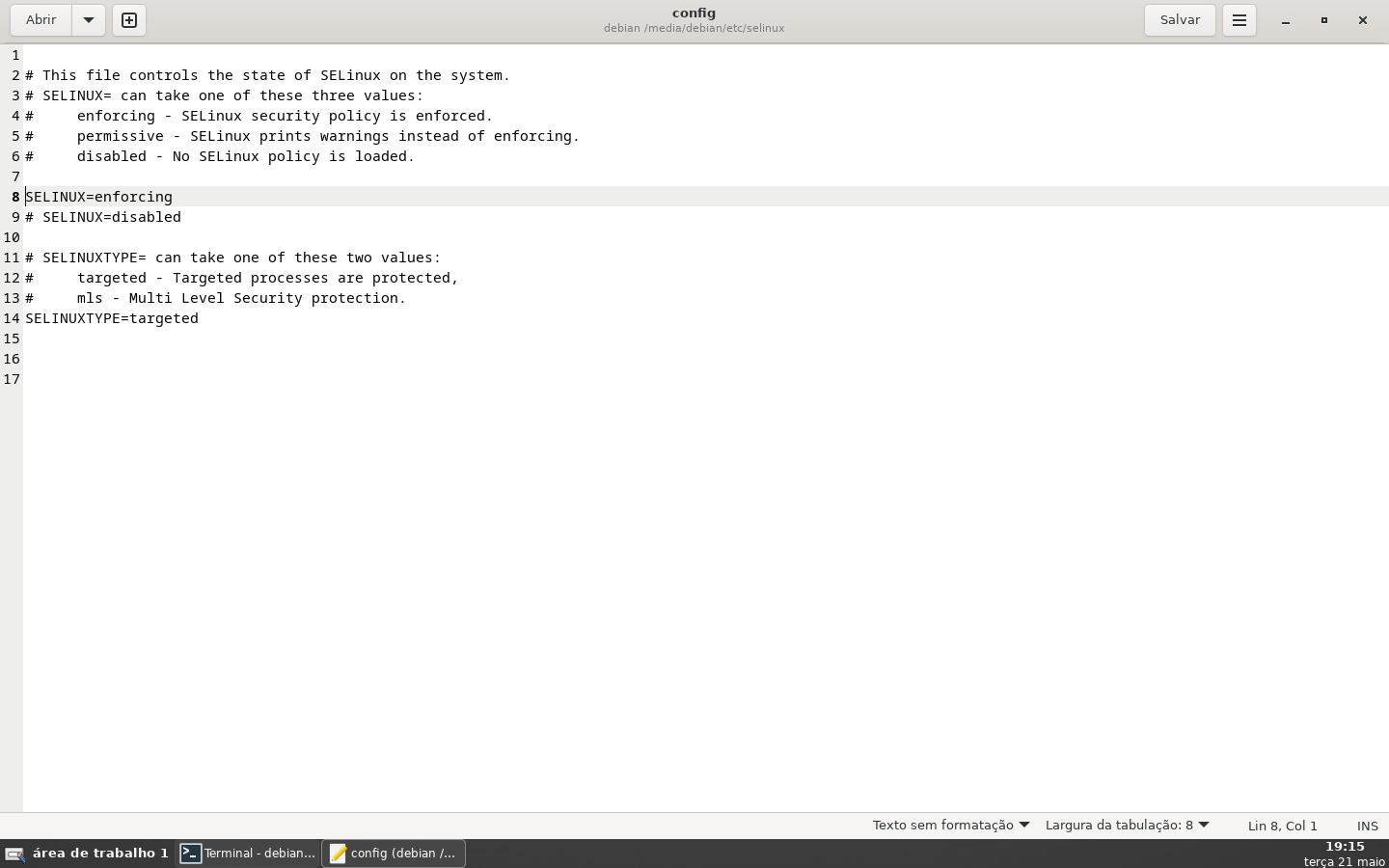Open the recent files dropdown arrow beside Abrir

[89, 20]
